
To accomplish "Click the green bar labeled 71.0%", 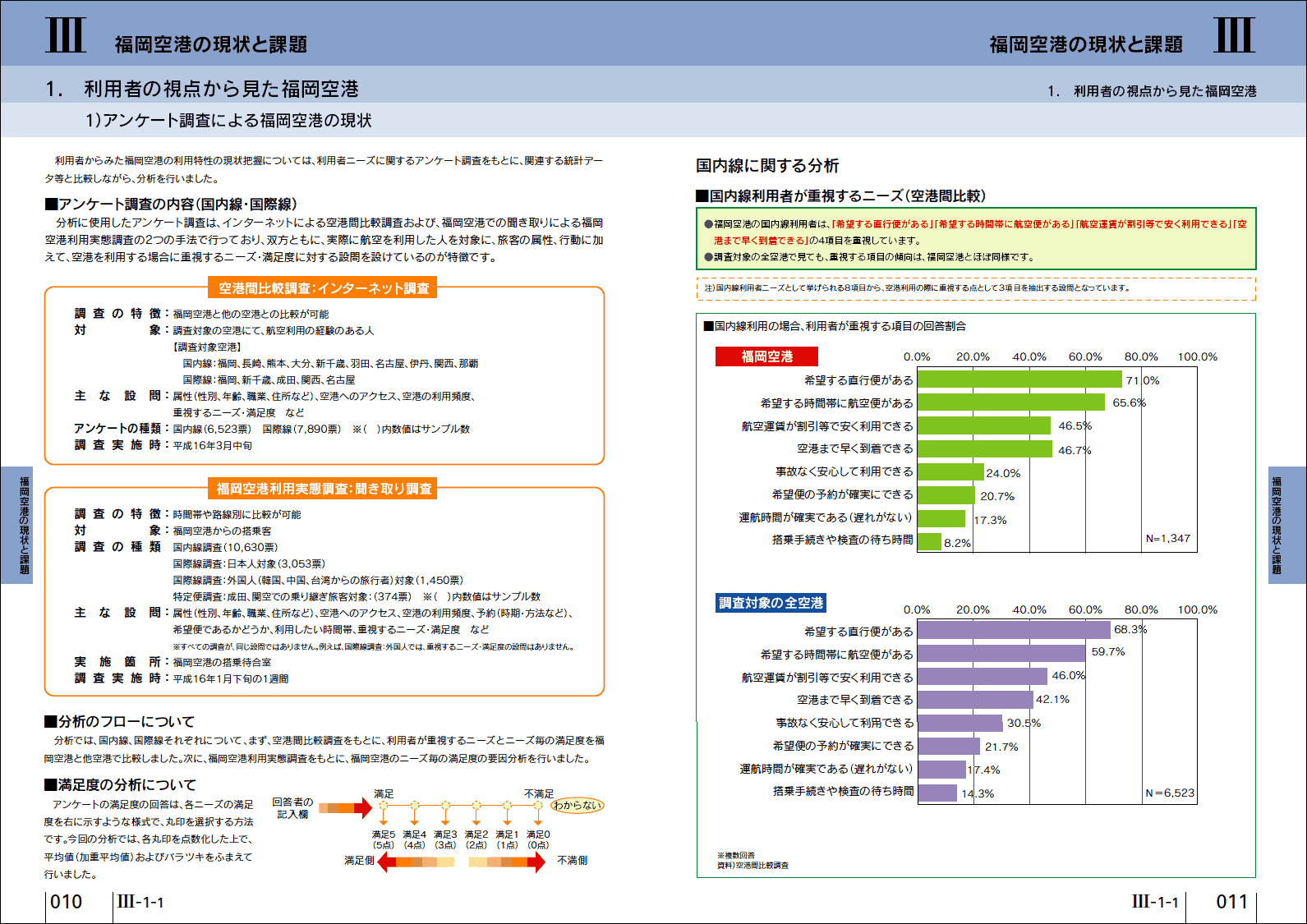I will coord(1019,379).
